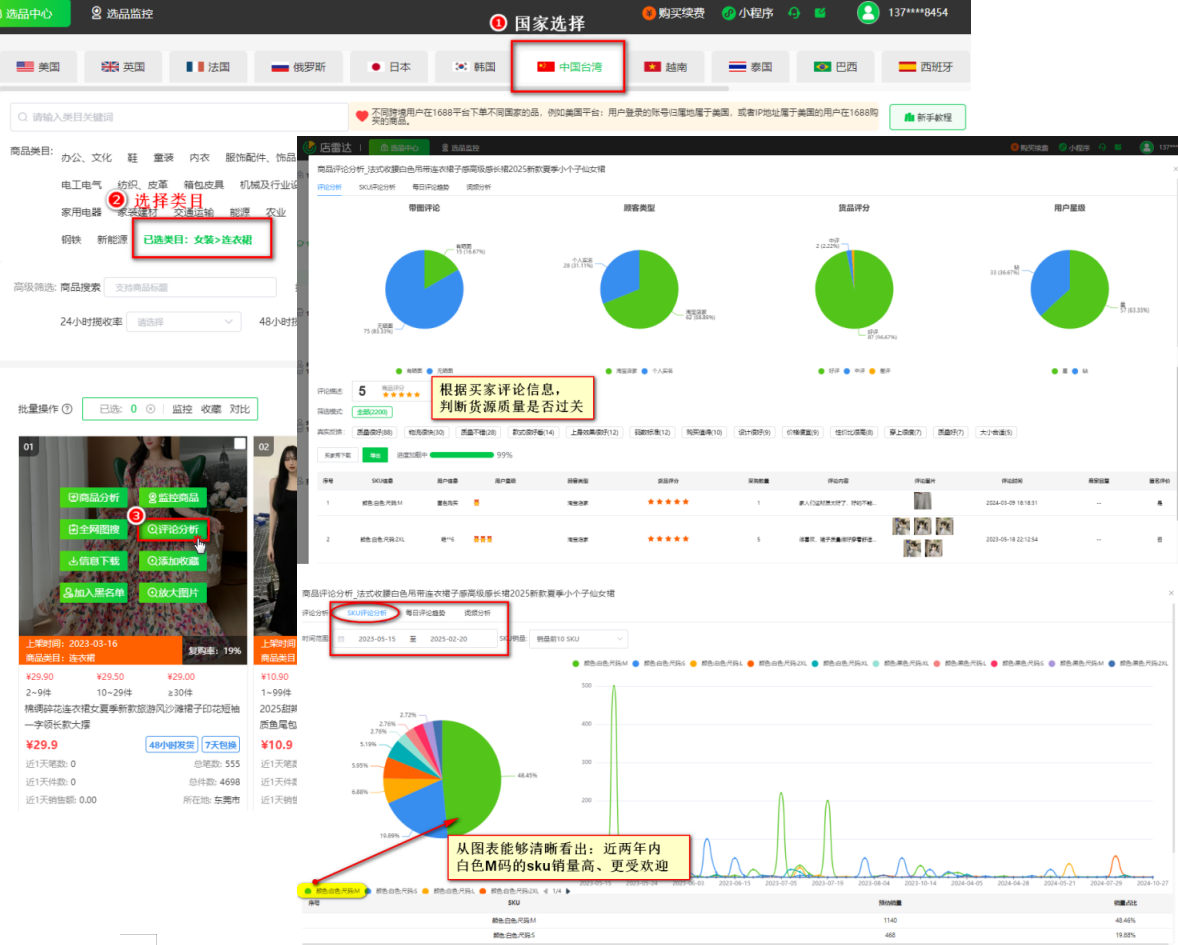Toggle the 质量很好(88) feedback tag
The image size is (1178, 945).
tap(374, 433)
